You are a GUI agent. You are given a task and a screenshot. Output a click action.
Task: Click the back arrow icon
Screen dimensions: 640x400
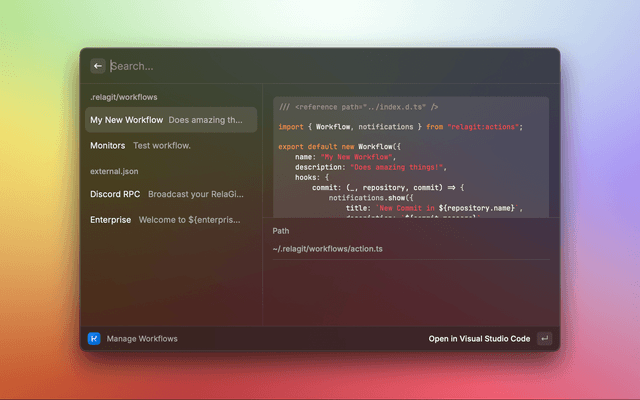point(98,66)
